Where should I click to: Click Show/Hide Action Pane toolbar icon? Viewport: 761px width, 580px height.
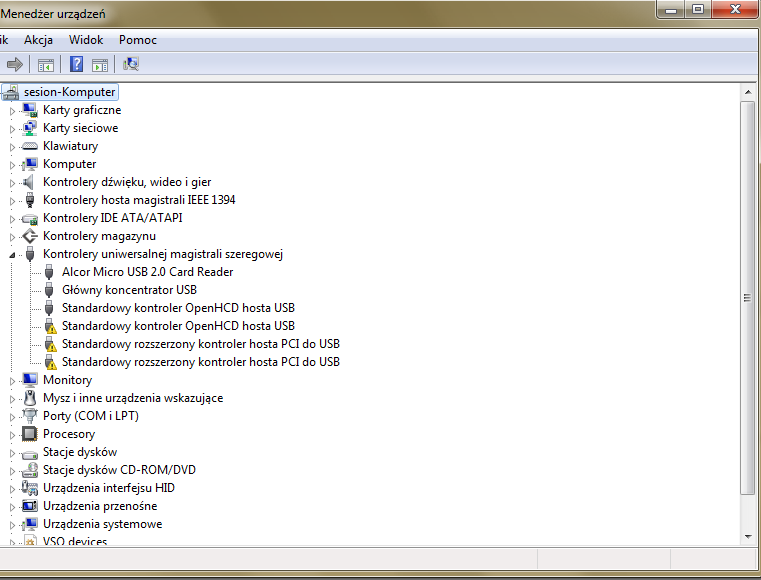100,65
